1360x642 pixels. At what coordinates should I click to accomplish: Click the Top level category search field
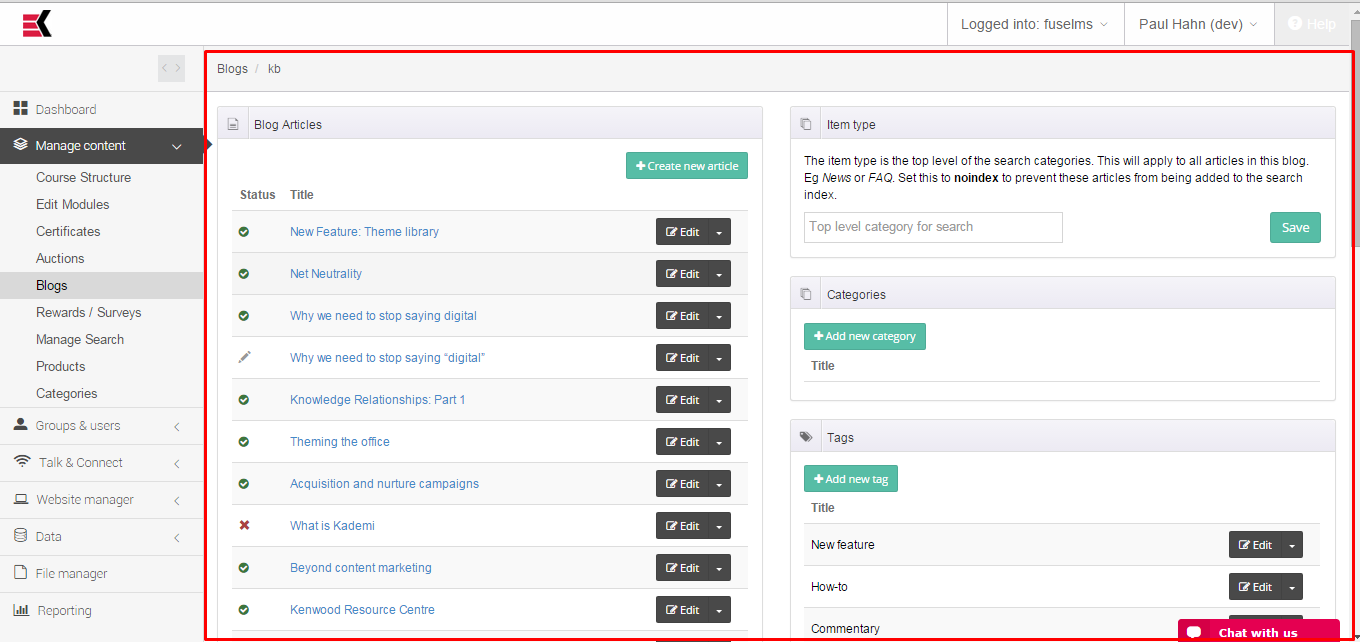tap(933, 227)
